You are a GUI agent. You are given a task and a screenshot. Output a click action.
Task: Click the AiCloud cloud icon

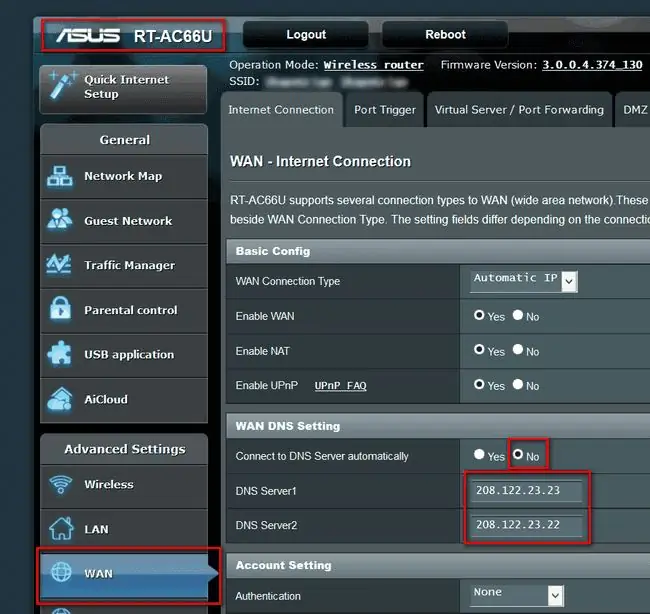click(x=60, y=399)
